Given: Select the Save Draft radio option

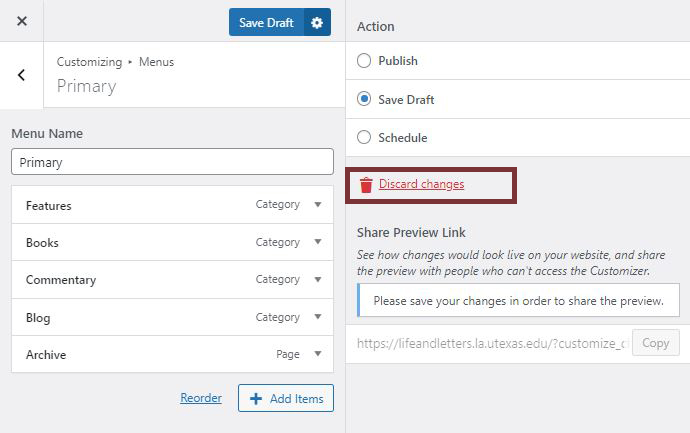Looking at the screenshot, I should pos(364,100).
